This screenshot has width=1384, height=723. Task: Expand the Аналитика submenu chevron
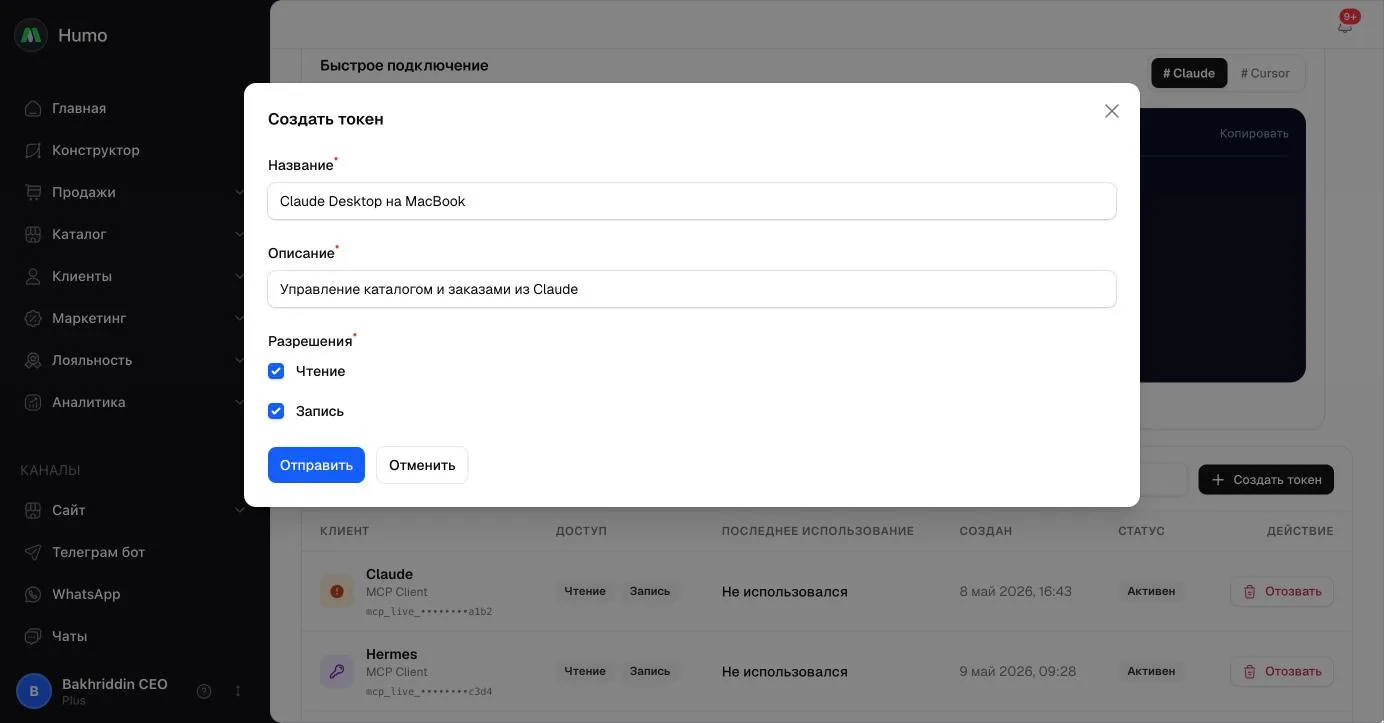tap(239, 402)
